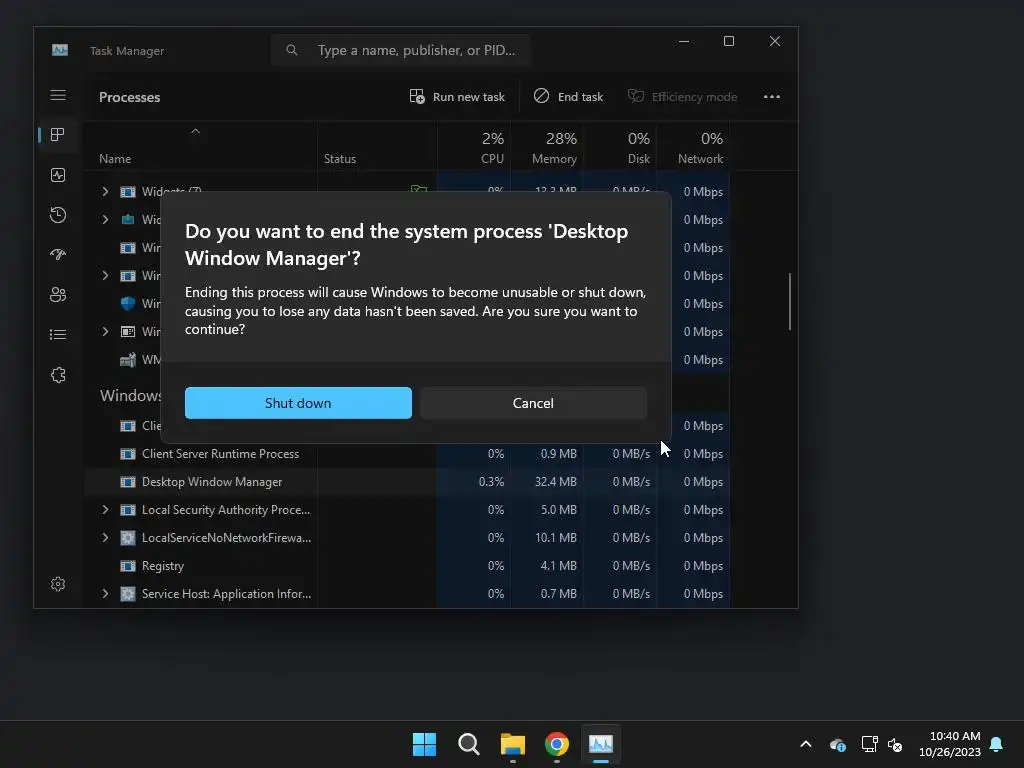Click the process list vertical scrollbar thumb
Image resolution: width=1024 pixels, height=768 pixels.
tap(790, 301)
